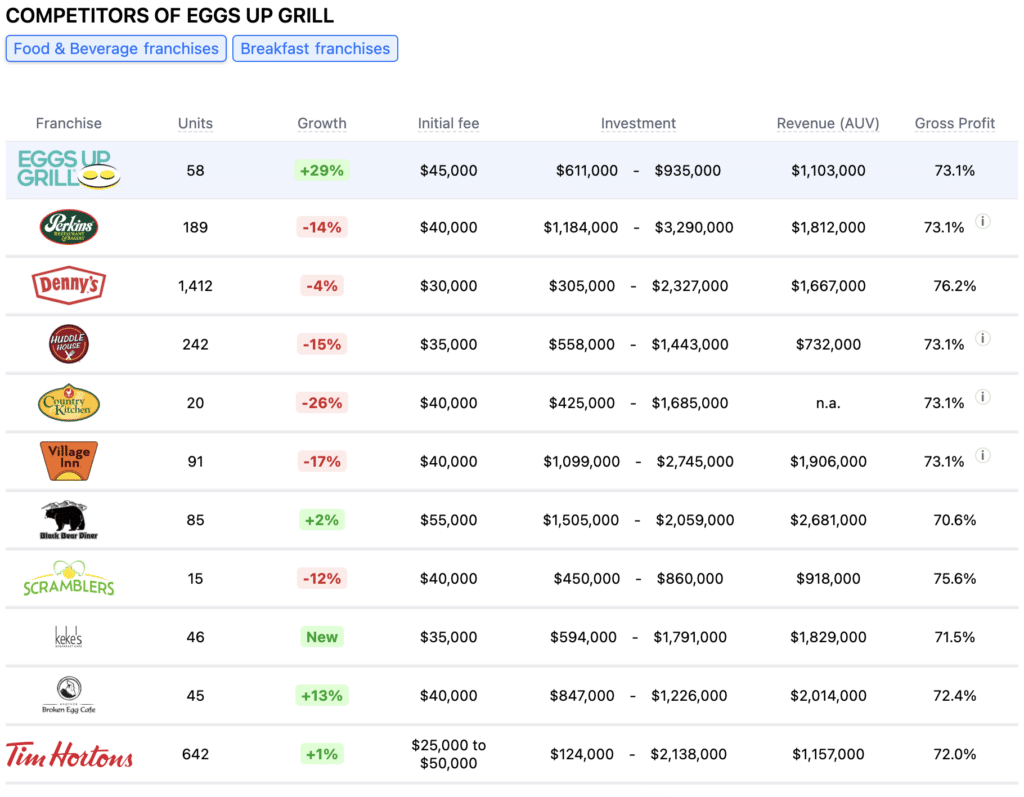Click the Tim Hortons logo
This screenshot has height=797, width=1024.
[69, 755]
